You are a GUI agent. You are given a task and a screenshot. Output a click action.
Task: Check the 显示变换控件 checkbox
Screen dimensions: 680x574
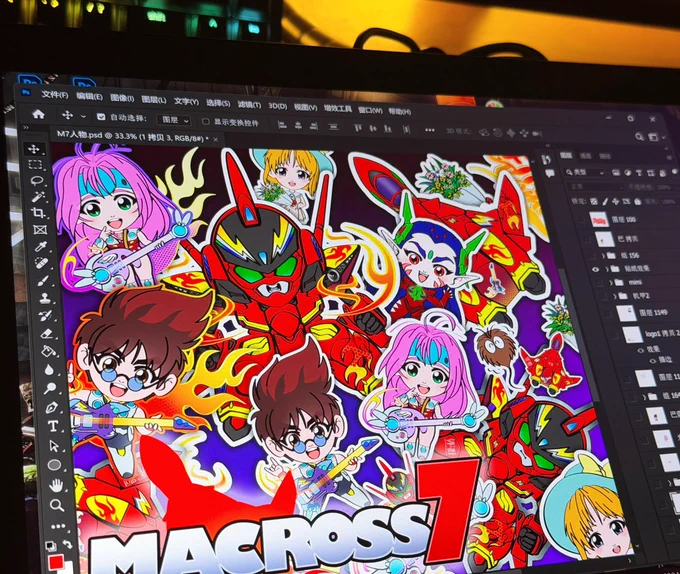coord(206,122)
